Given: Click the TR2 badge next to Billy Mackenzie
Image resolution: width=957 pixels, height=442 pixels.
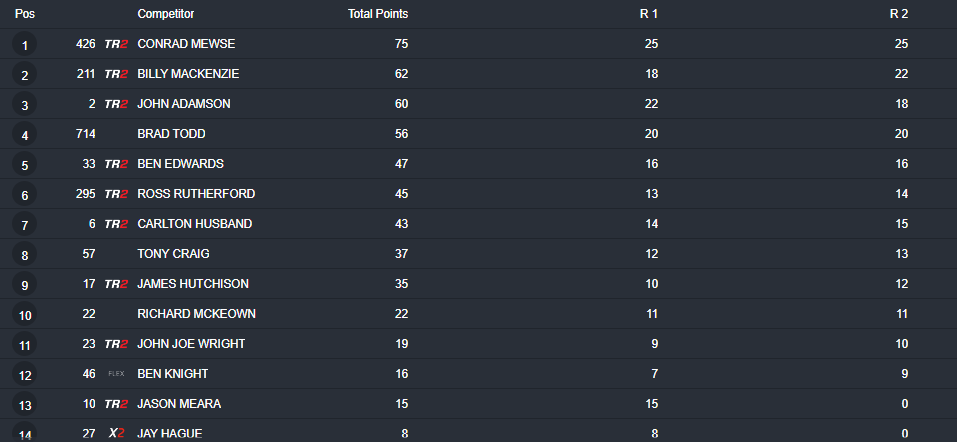Looking at the screenshot, I should tap(116, 74).
